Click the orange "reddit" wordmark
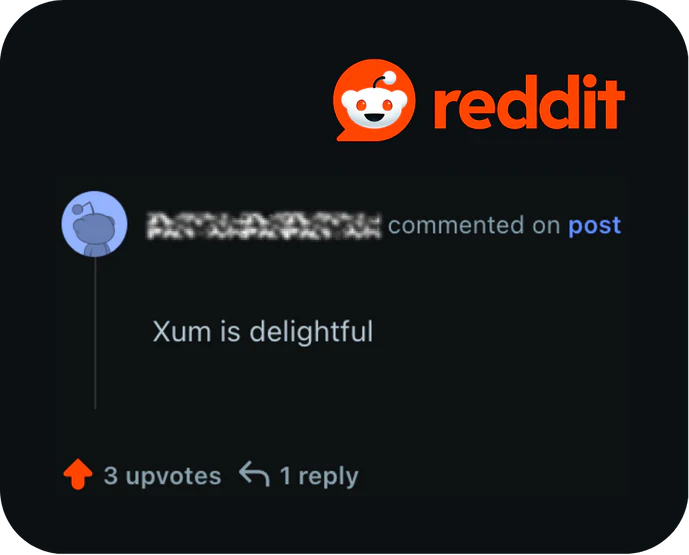The width and height of the screenshot is (689, 555). [x=529, y=102]
